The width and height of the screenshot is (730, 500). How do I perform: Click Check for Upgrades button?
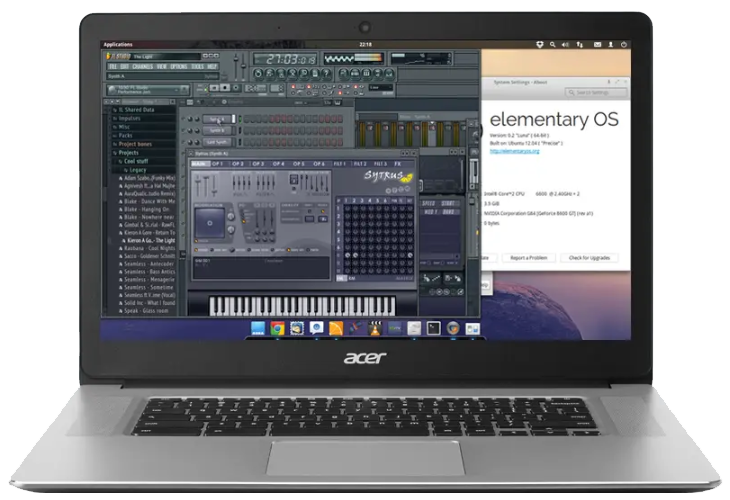point(589,257)
